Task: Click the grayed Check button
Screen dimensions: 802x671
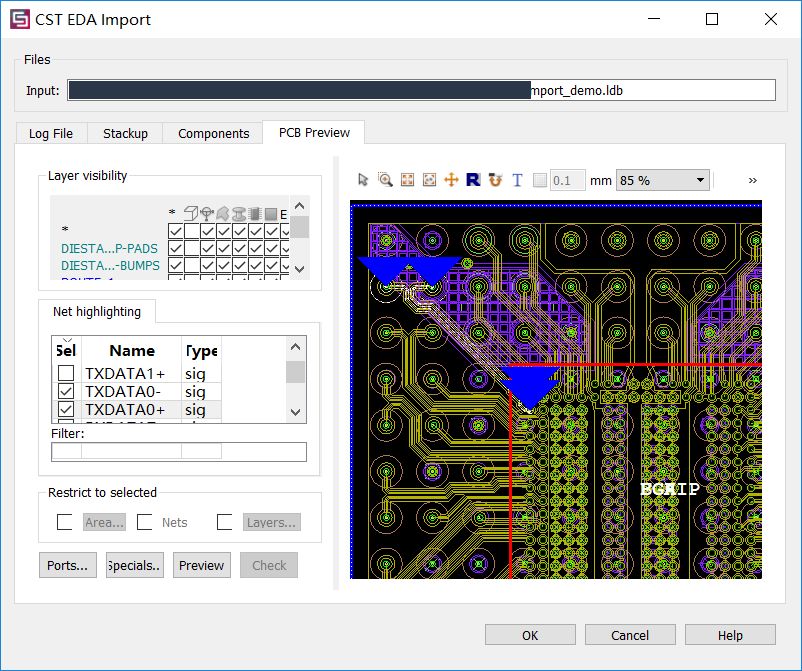Action: click(x=269, y=565)
